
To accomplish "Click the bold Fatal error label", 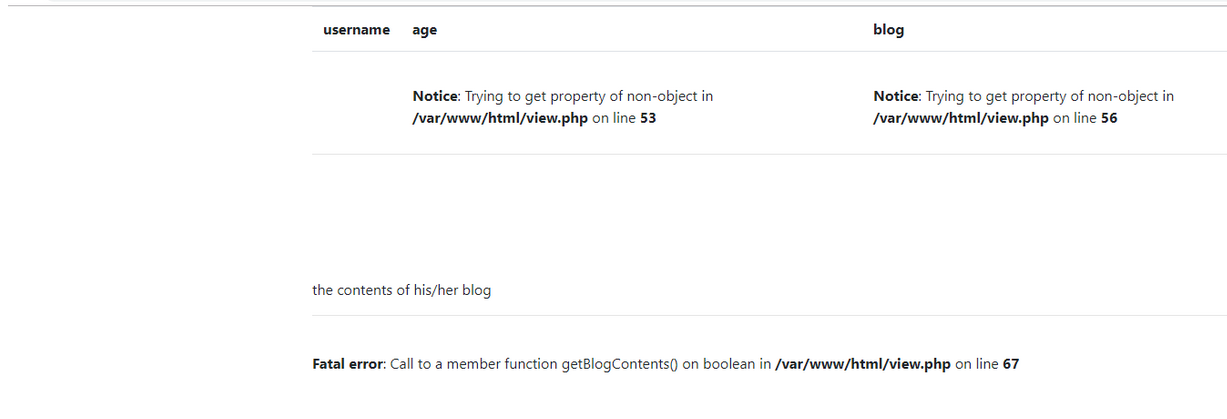I will click(x=348, y=364).
